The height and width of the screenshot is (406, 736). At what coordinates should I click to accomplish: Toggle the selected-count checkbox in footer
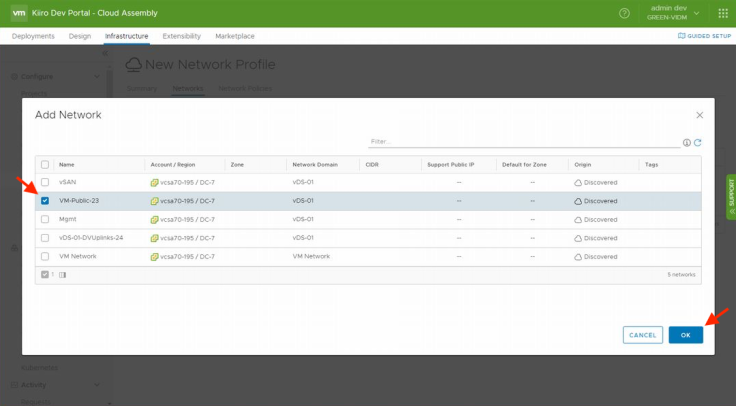(45, 275)
